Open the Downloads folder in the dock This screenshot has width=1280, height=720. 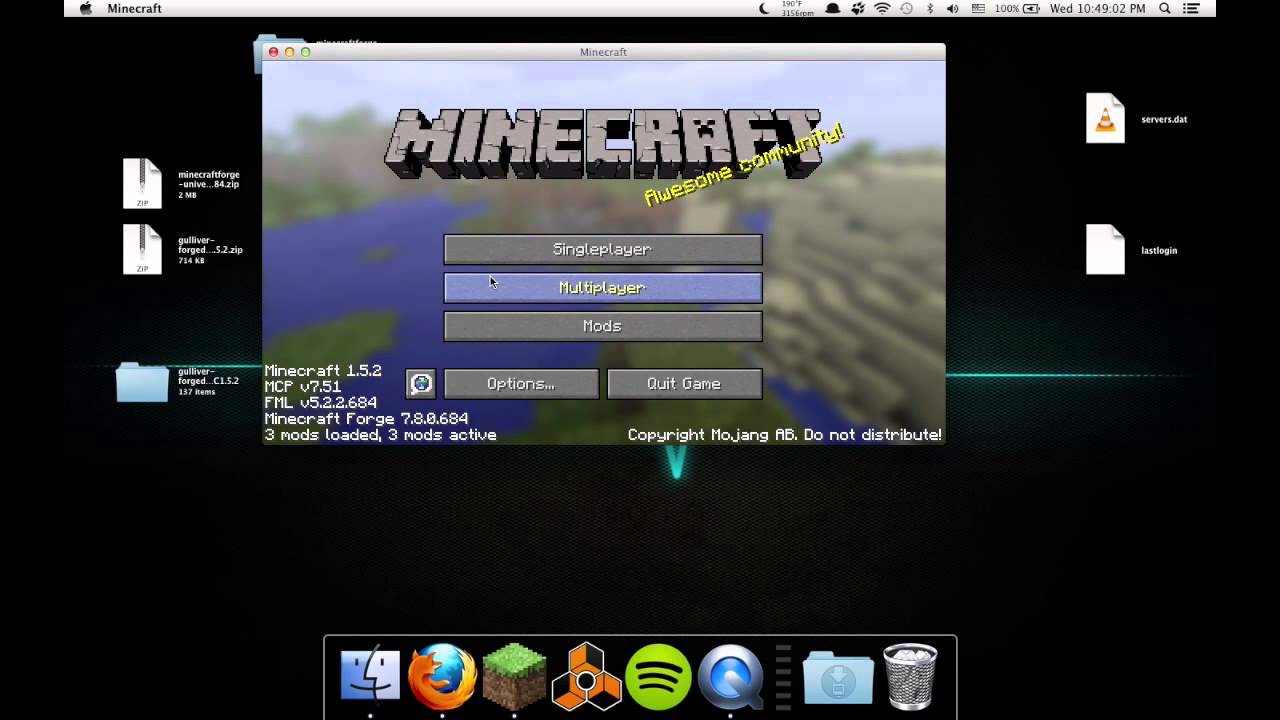[838, 677]
